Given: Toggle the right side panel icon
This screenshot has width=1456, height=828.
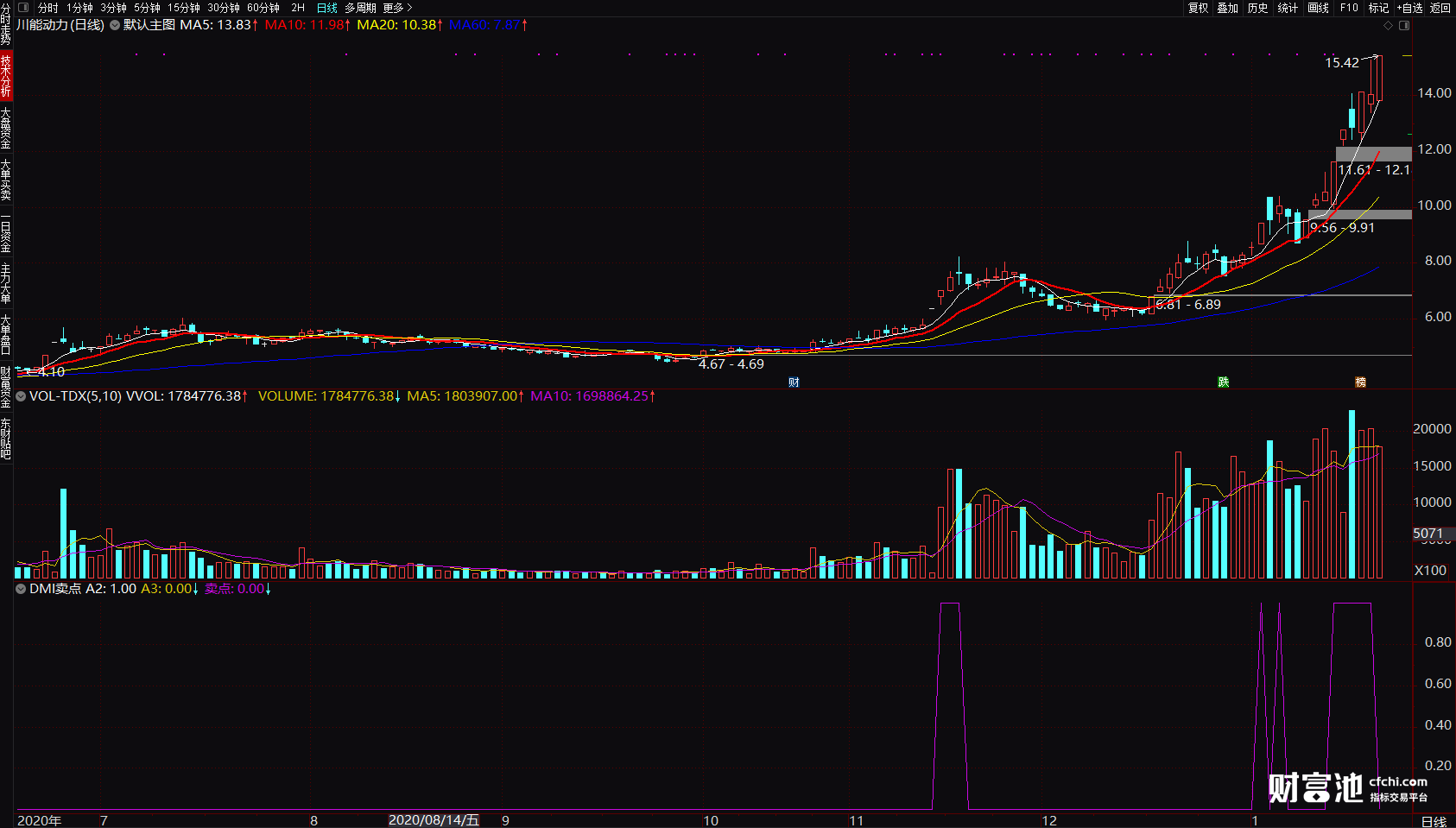Looking at the screenshot, I should coord(1404,26).
